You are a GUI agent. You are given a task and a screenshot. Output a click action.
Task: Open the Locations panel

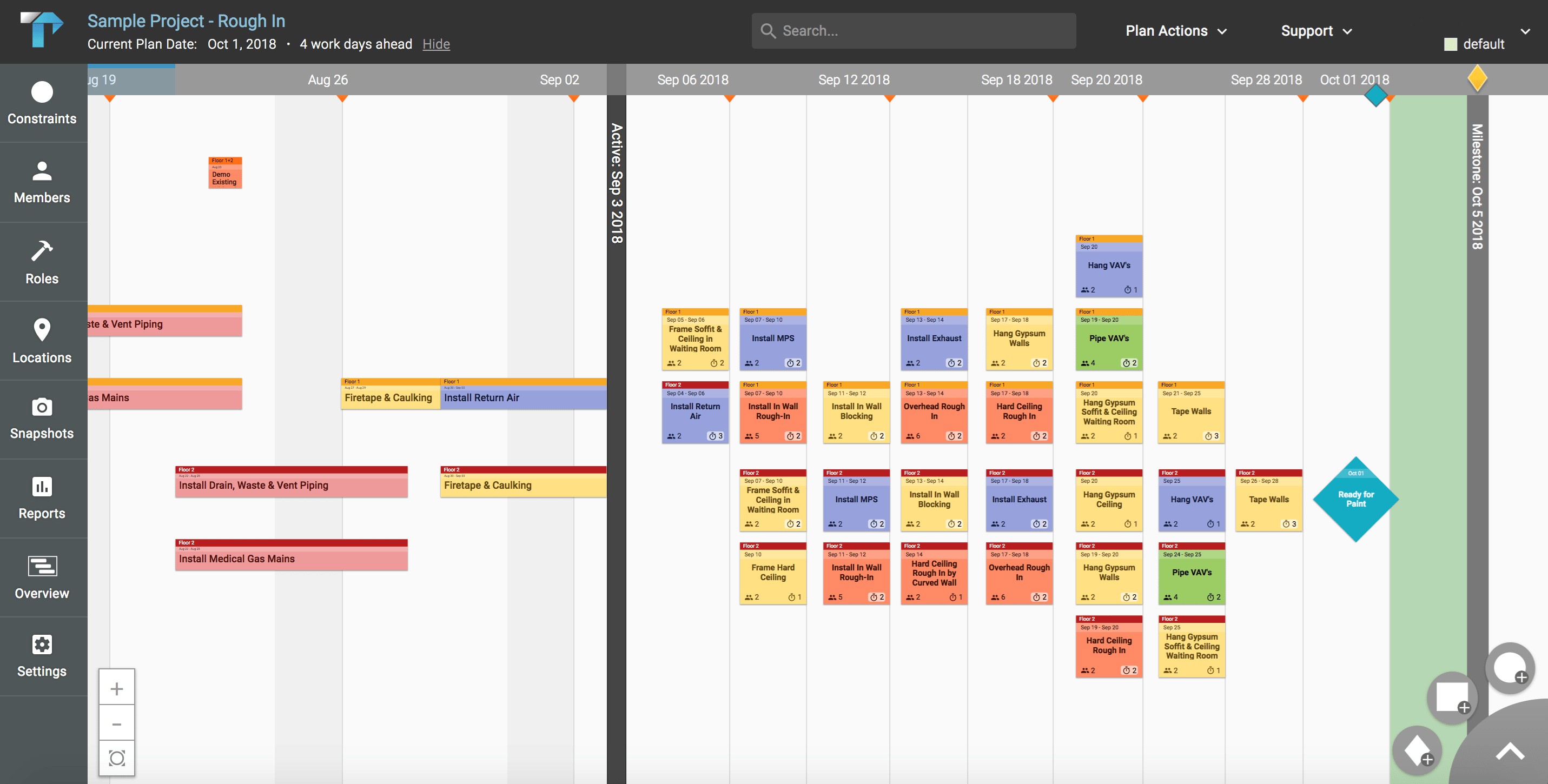point(42,341)
